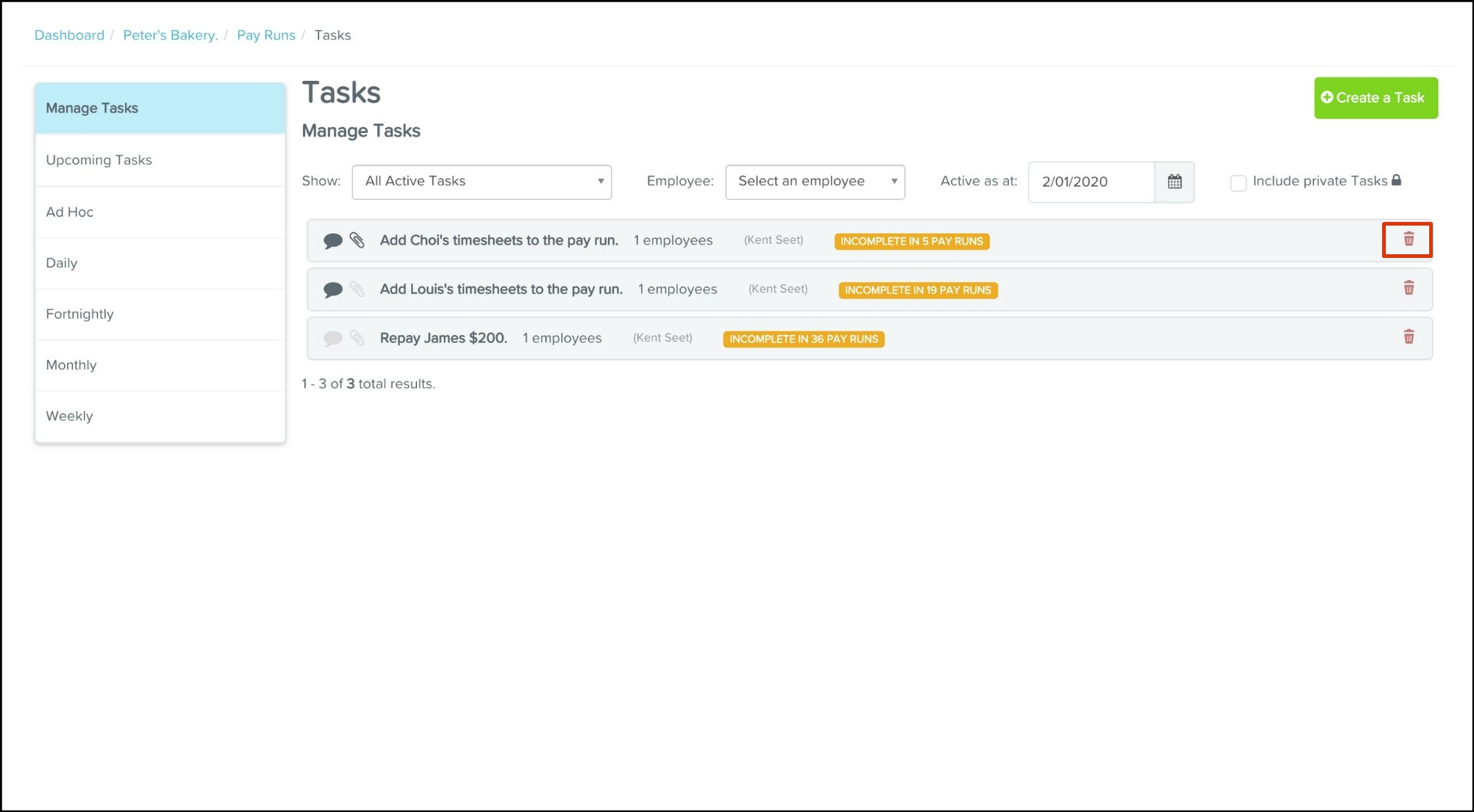Expand the All Active Tasks dropdown
Image resolution: width=1474 pixels, height=812 pixels.
(x=482, y=182)
